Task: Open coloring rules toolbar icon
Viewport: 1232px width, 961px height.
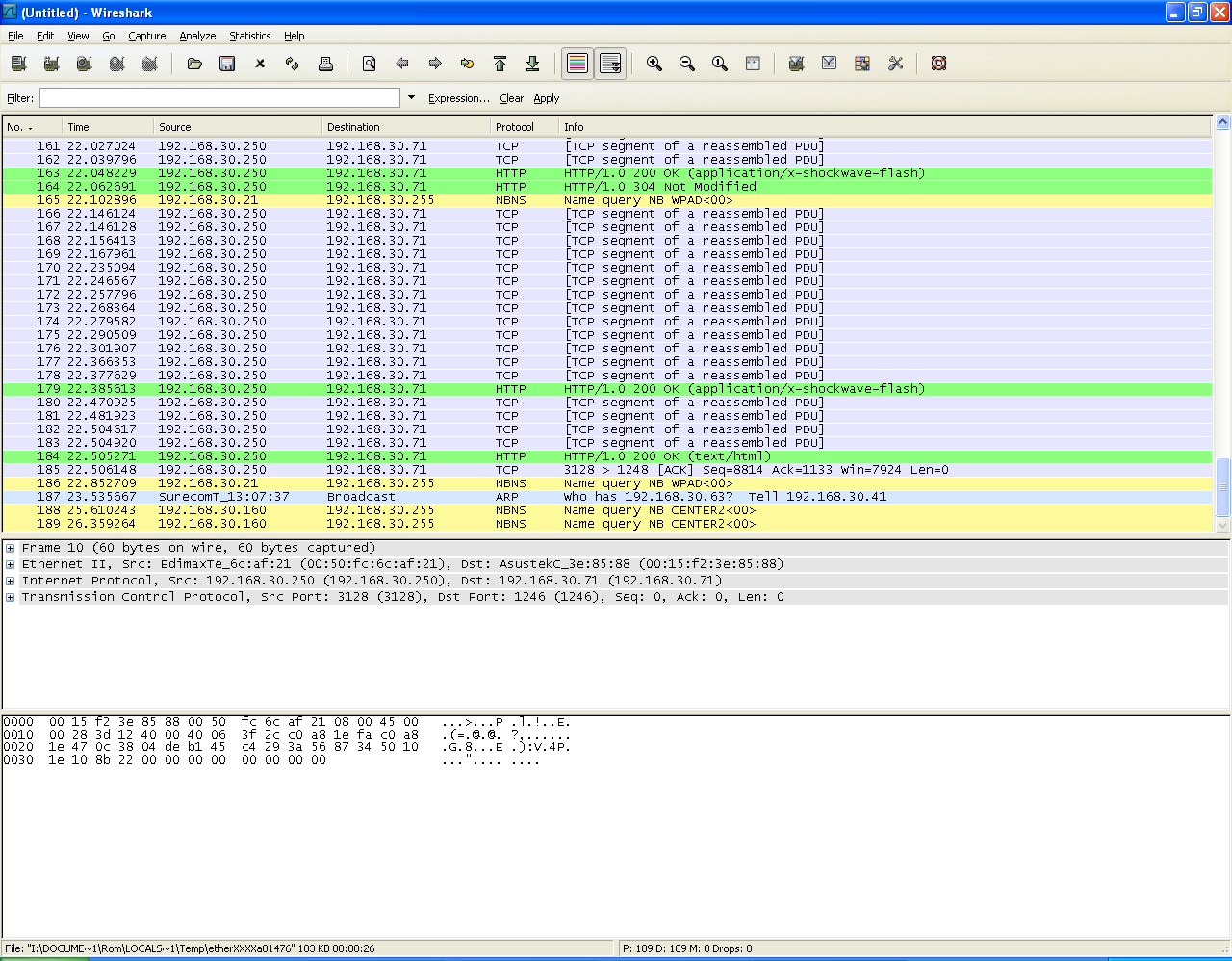Action: click(862, 64)
